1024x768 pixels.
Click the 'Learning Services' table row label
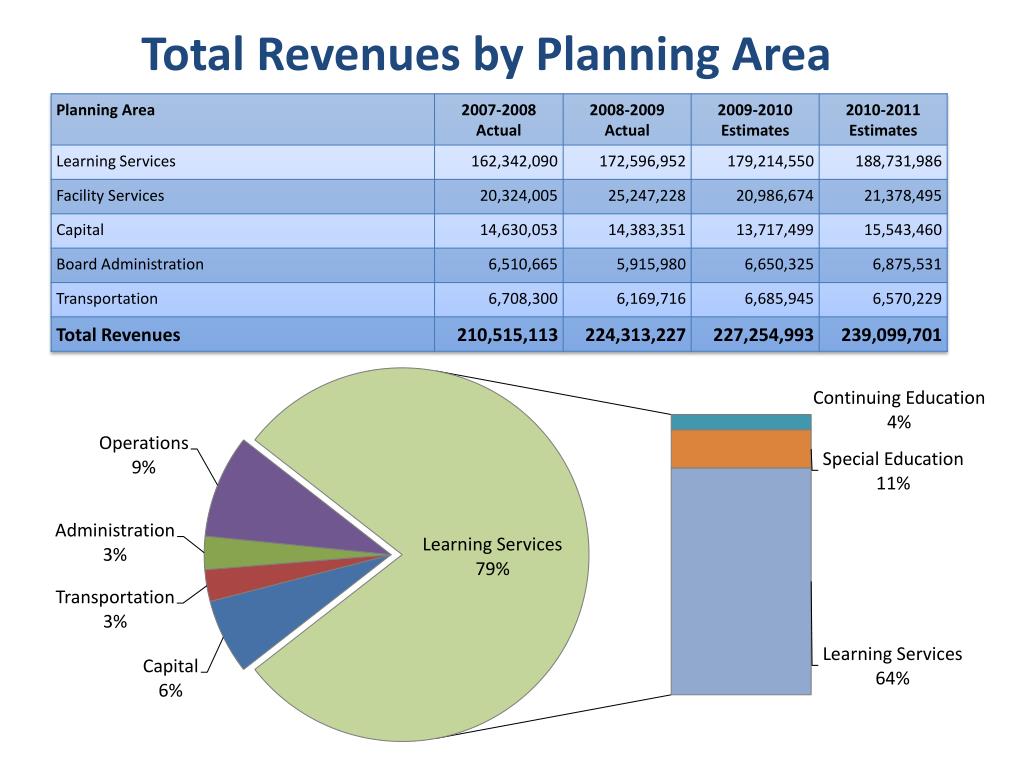click(116, 161)
